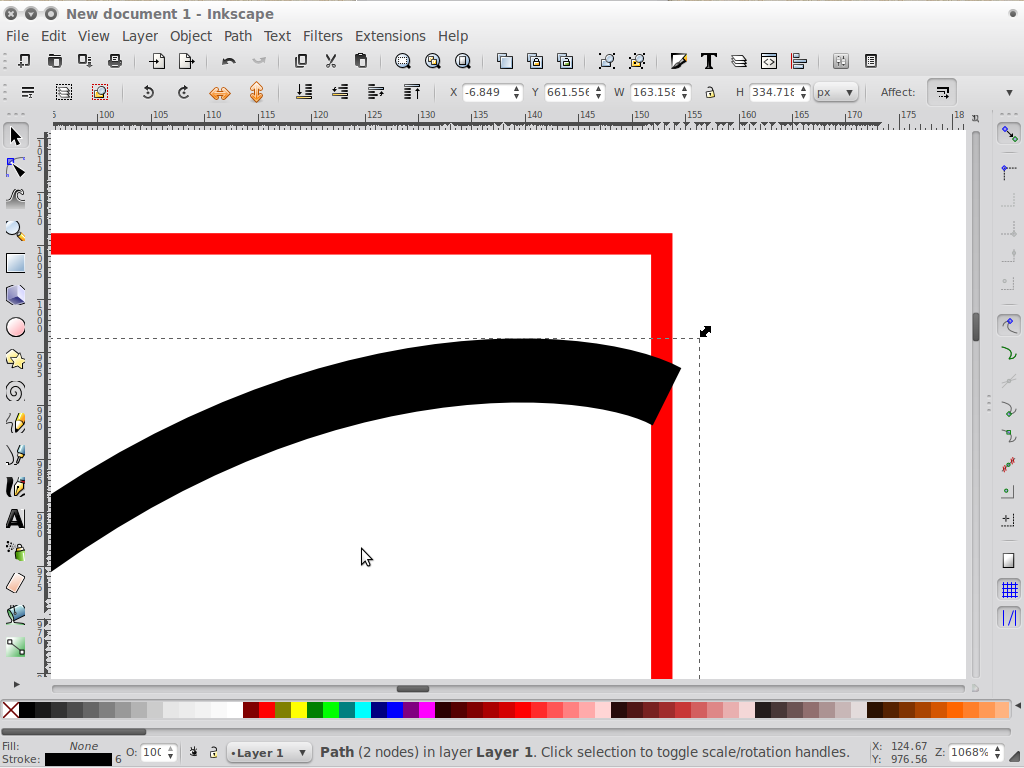The image size is (1024, 768).
Task: Toggle the width-height ratio lock
Action: (x=710, y=92)
